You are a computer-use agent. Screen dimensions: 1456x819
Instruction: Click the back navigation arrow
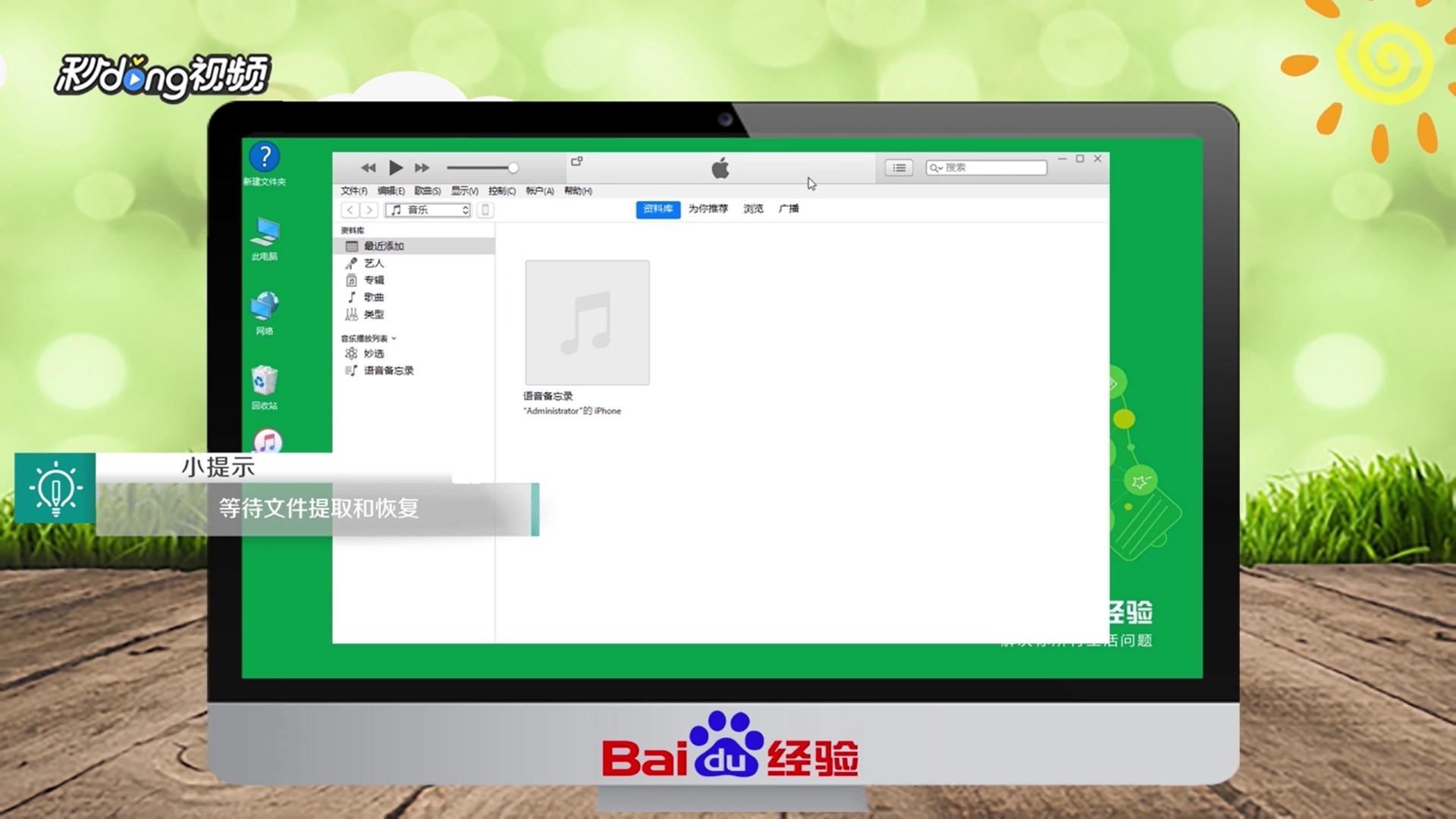coord(350,210)
